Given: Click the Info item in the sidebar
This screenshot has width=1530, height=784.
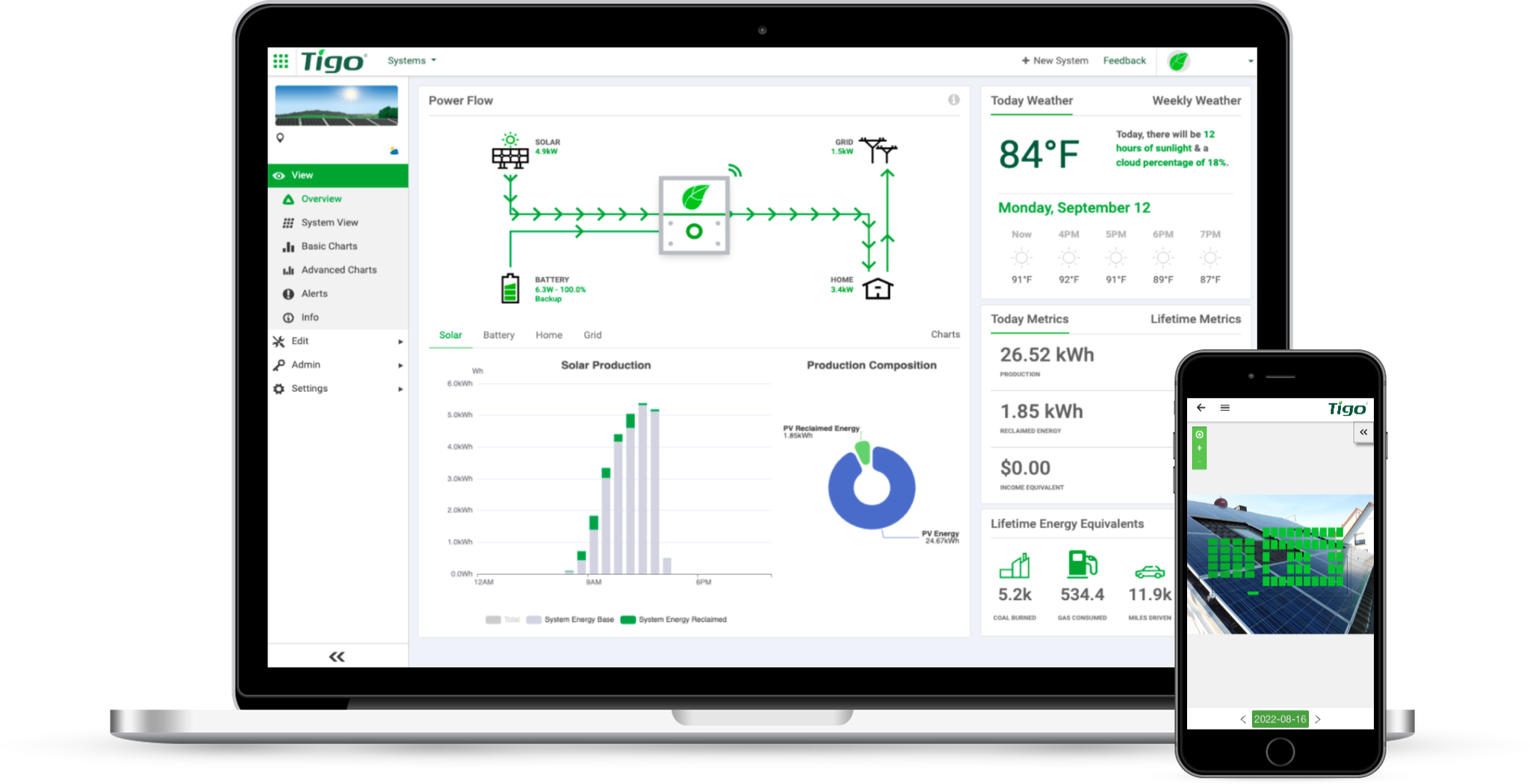Looking at the screenshot, I should [309, 317].
